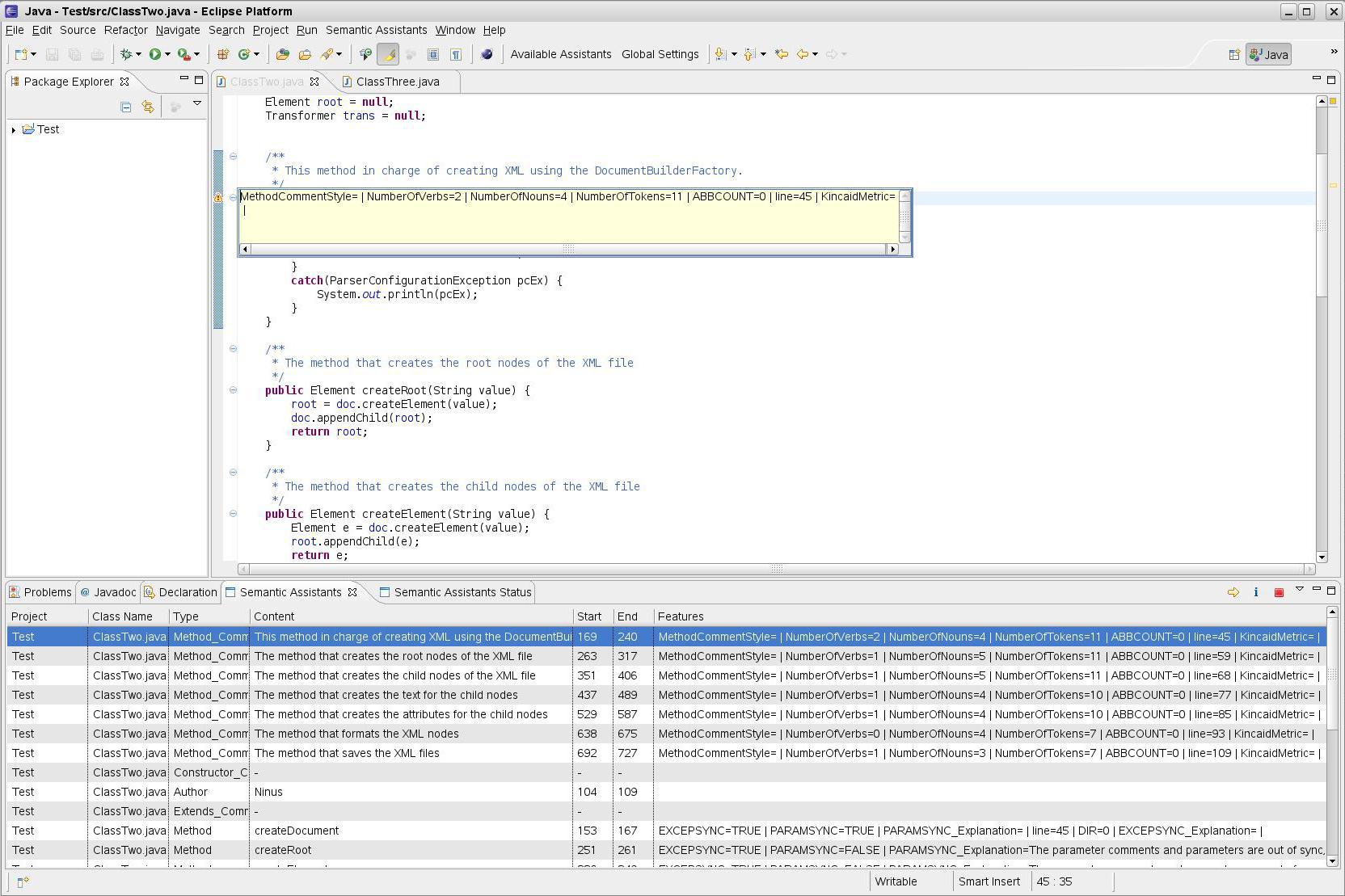Image resolution: width=1345 pixels, height=896 pixels.
Task: Collapse the createRoot method fold marker
Action: tap(233, 390)
